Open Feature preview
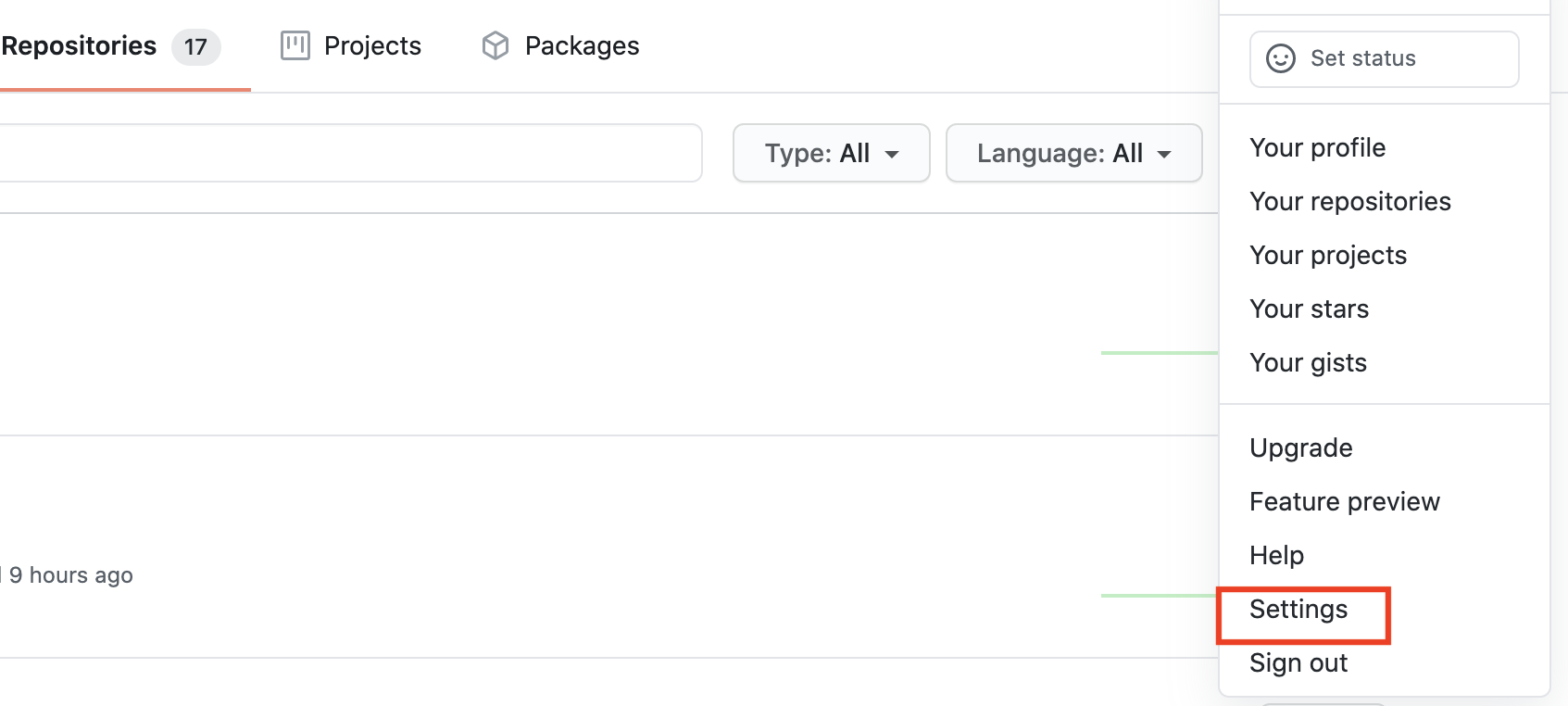 coord(1344,501)
